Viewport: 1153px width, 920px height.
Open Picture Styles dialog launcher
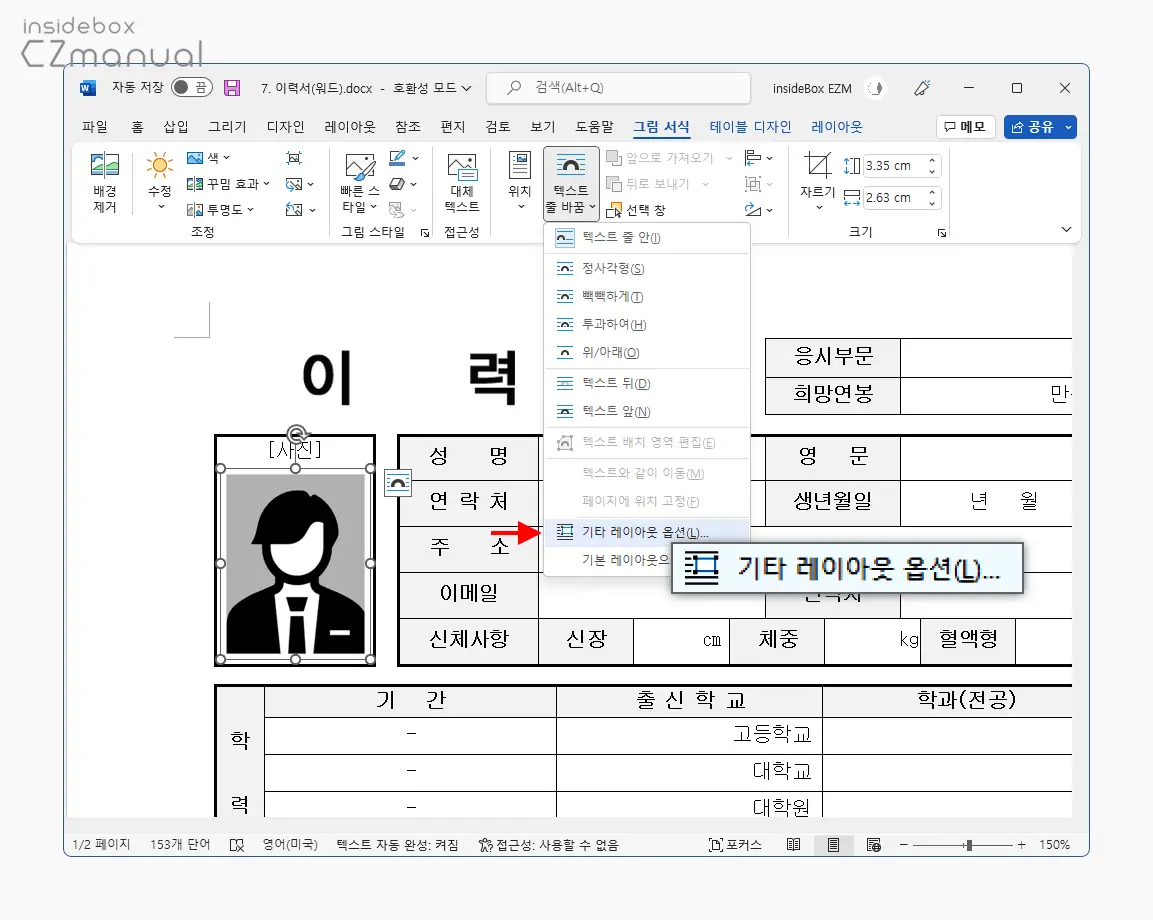tap(425, 233)
